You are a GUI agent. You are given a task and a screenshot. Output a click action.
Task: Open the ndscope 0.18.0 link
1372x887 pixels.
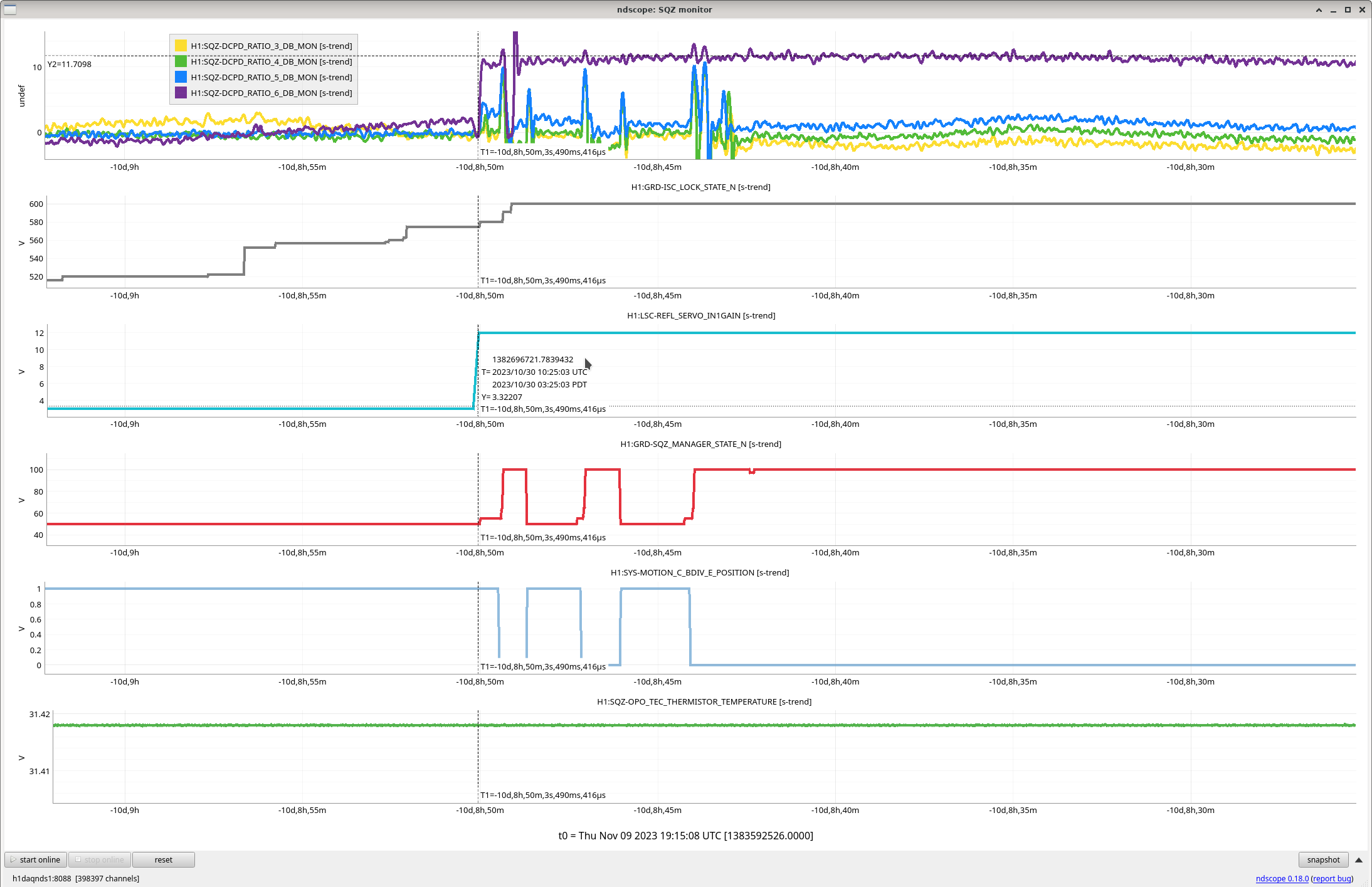1281,878
